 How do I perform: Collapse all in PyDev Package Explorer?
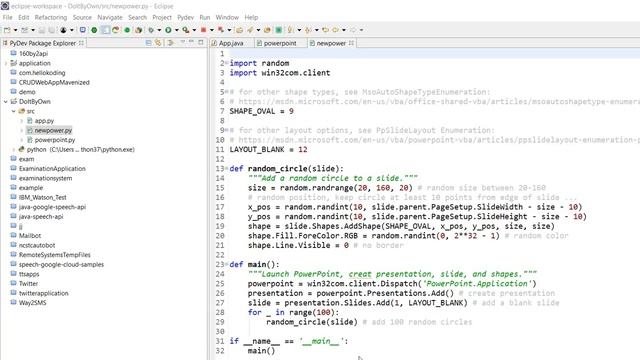pyautogui.click(x=149, y=42)
